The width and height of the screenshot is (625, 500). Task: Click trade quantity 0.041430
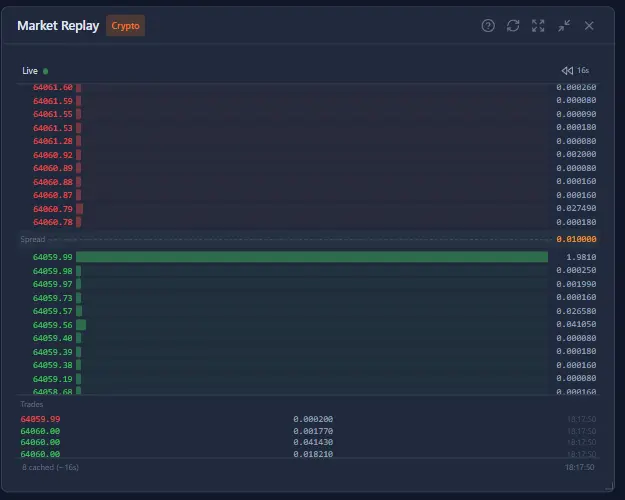(313, 442)
